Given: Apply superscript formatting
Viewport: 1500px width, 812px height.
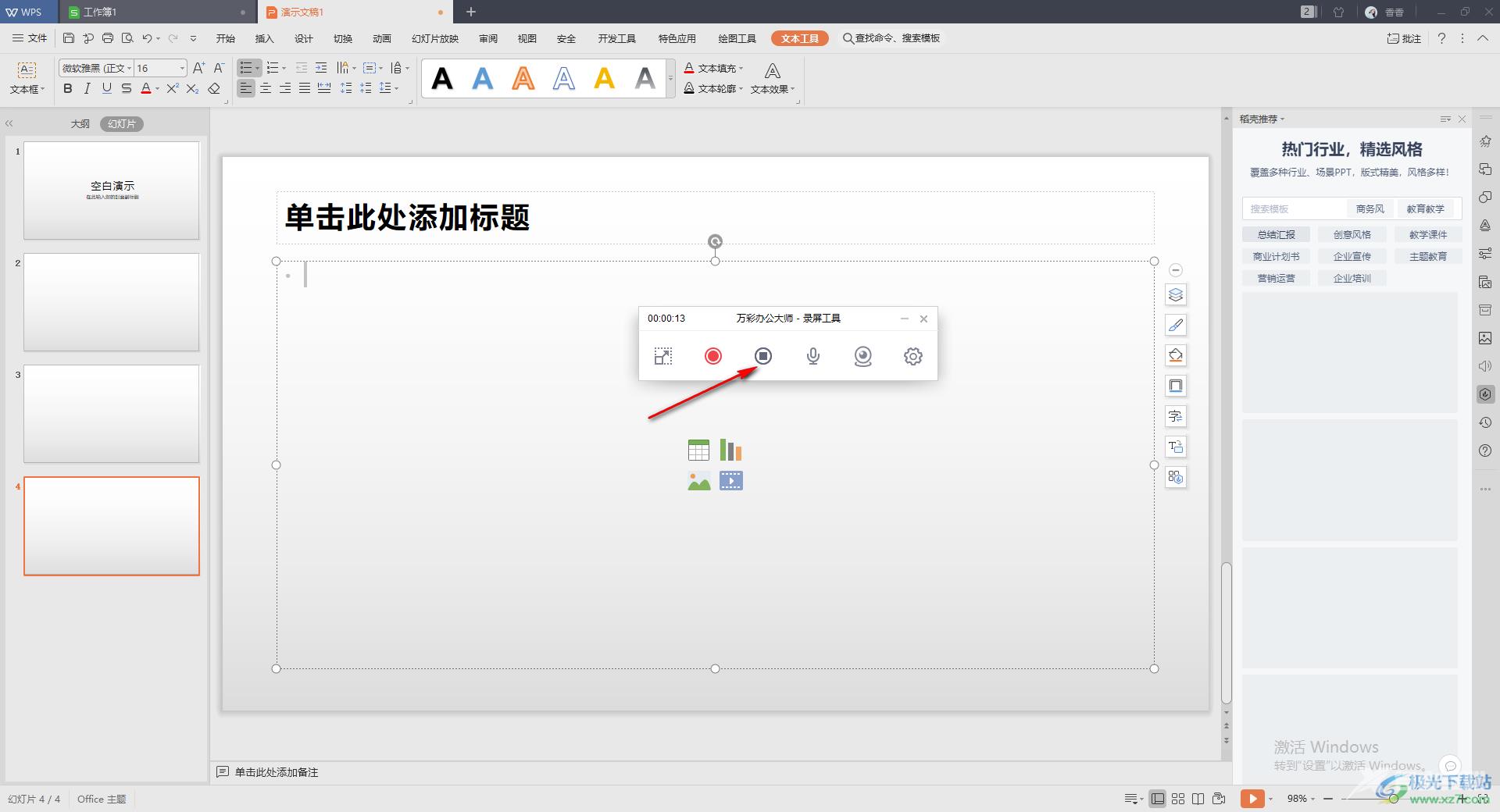Looking at the screenshot, I should click(173, 88).
